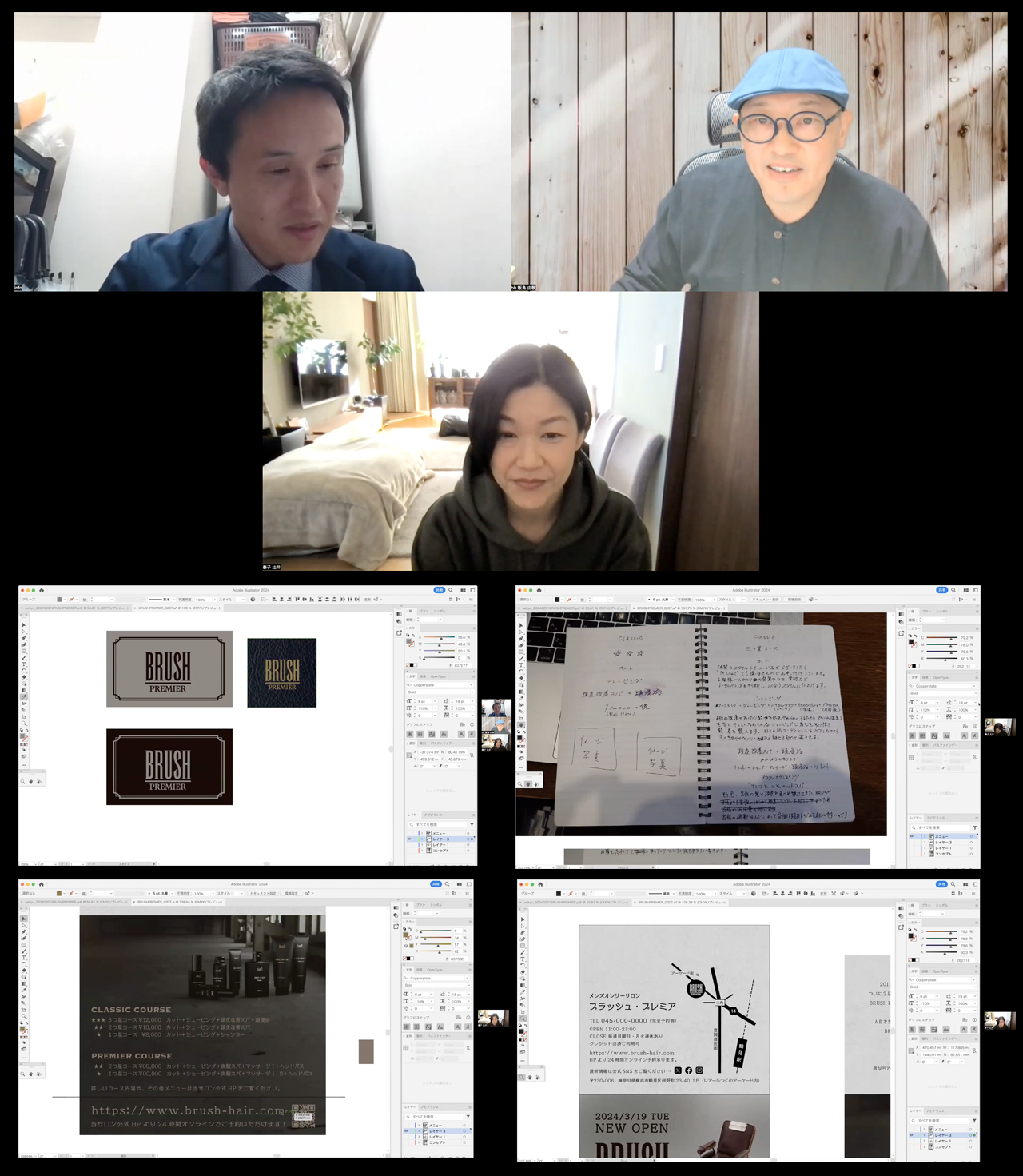Click コンセプト layer target circle in BRUSH logos window
The image size is (1023, 1176).
pyautogui.click(x=468, y=851)
